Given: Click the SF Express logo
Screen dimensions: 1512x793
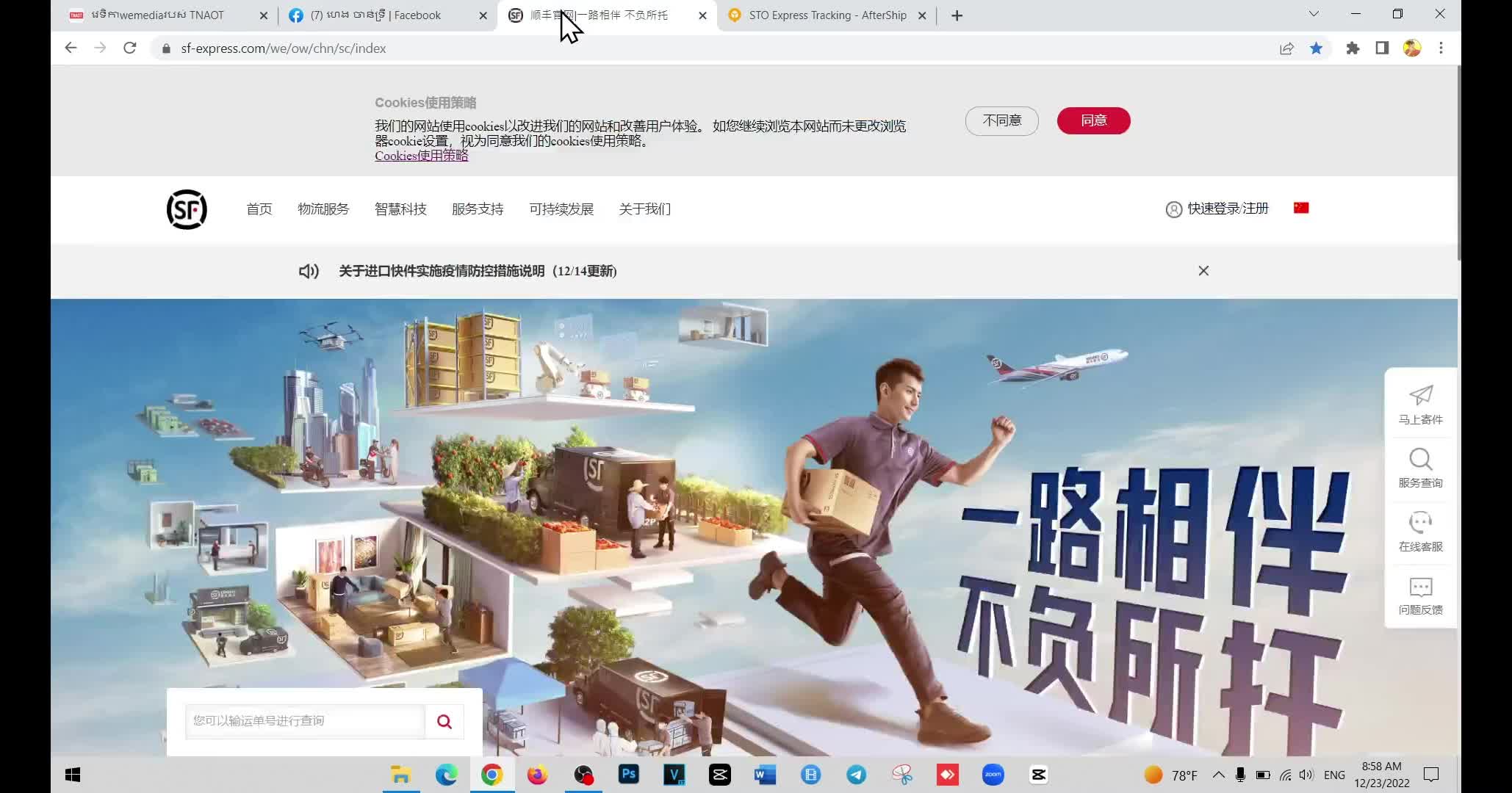Looking at the screenshot, I should (187, 209).
